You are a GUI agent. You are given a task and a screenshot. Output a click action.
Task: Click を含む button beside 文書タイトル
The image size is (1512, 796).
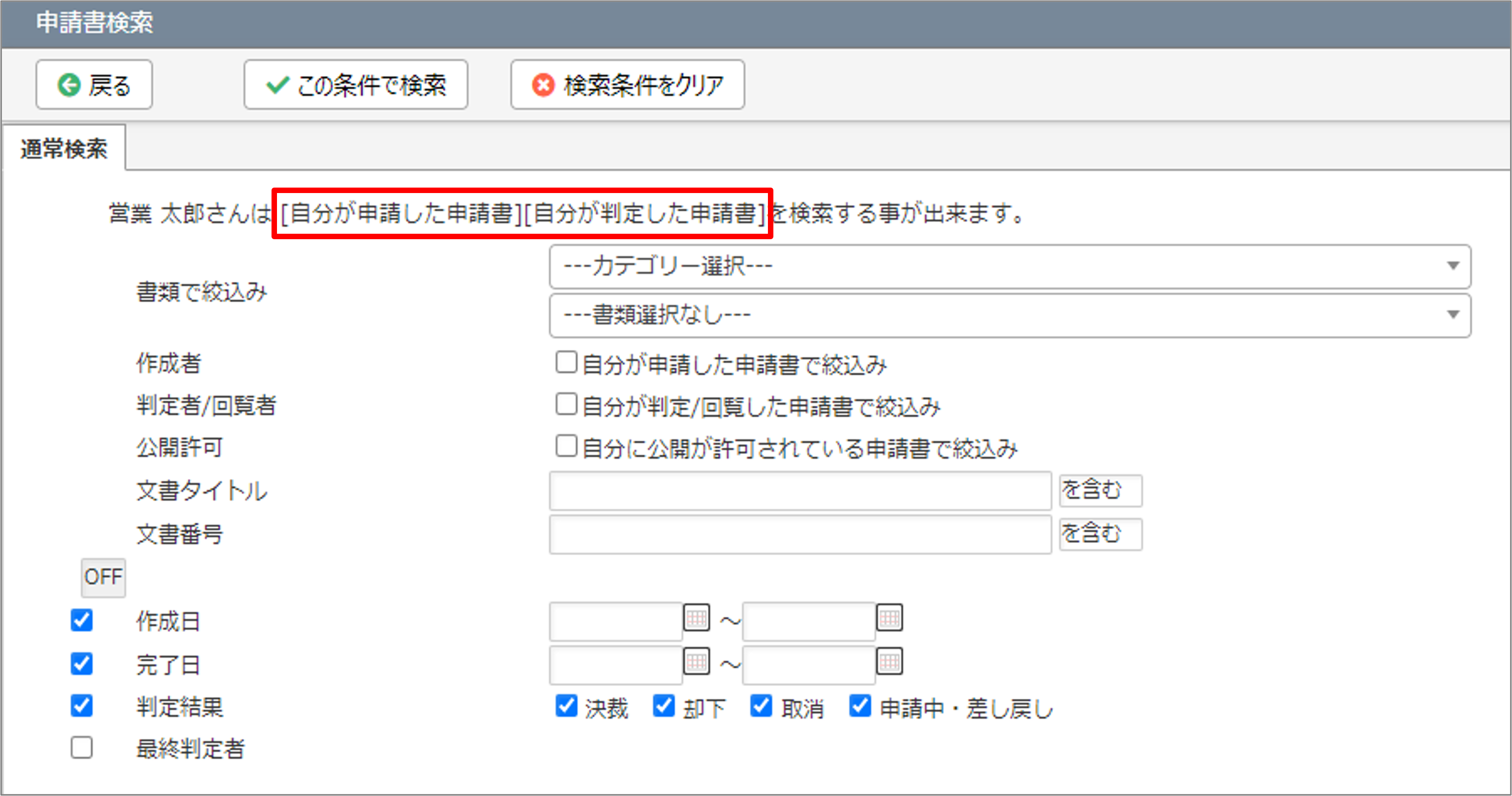[1100, 490]
